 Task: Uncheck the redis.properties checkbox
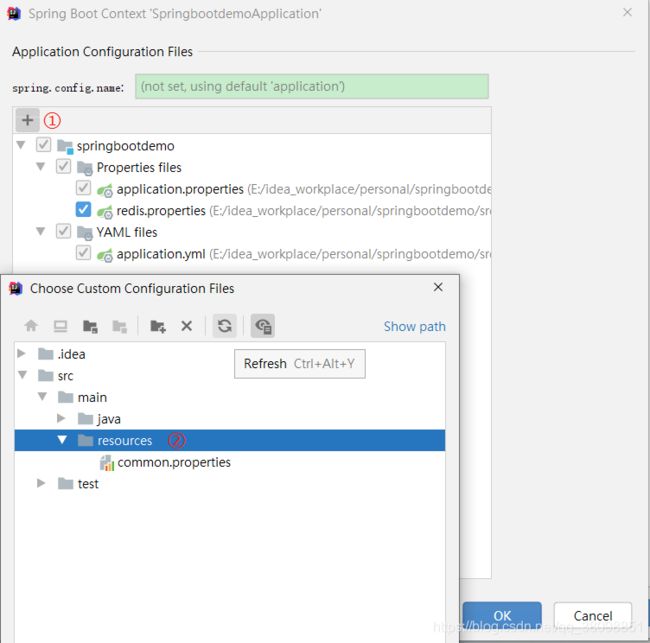tap(83, 209)
